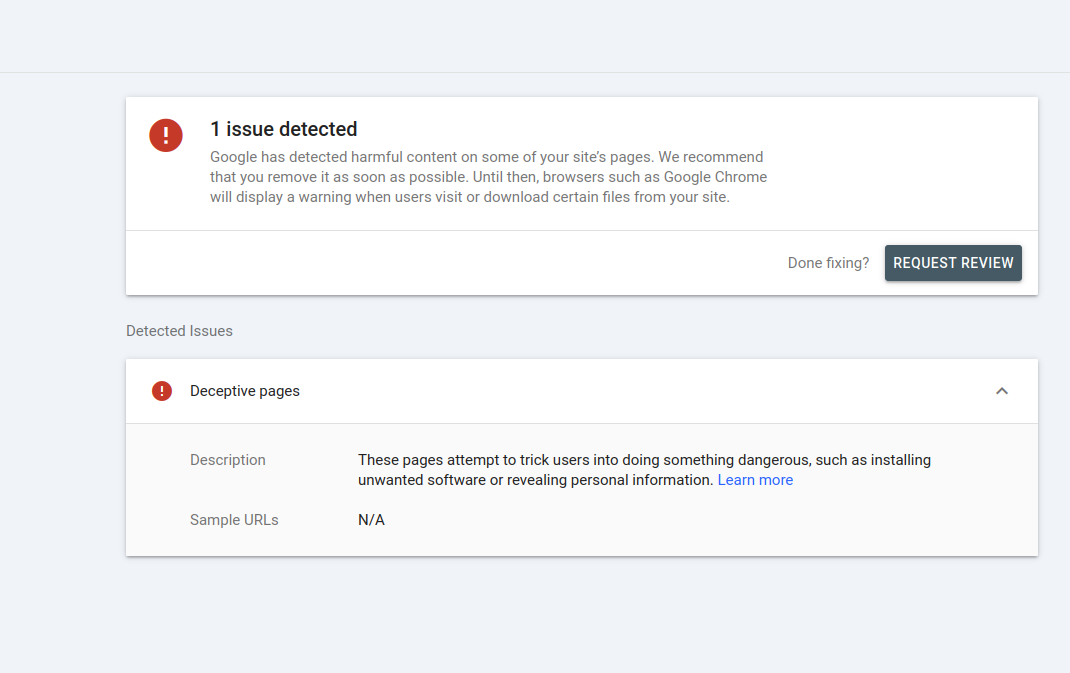Viewport: 1070px width, 673px height.
Task: Select the '1 issue detected' heading
Action: click(283, 129)
